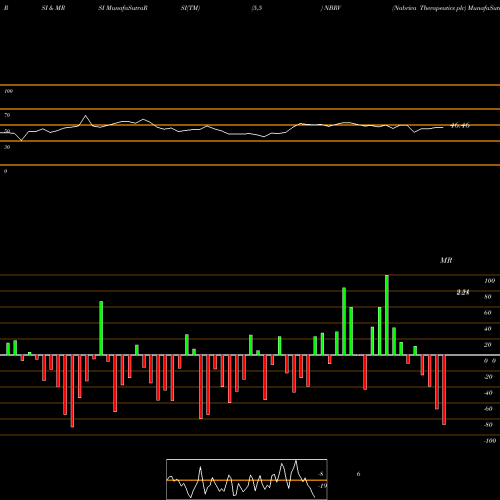Select the MR panel title label
Screen dimensions: 500x500
click(x=446, y=260)
